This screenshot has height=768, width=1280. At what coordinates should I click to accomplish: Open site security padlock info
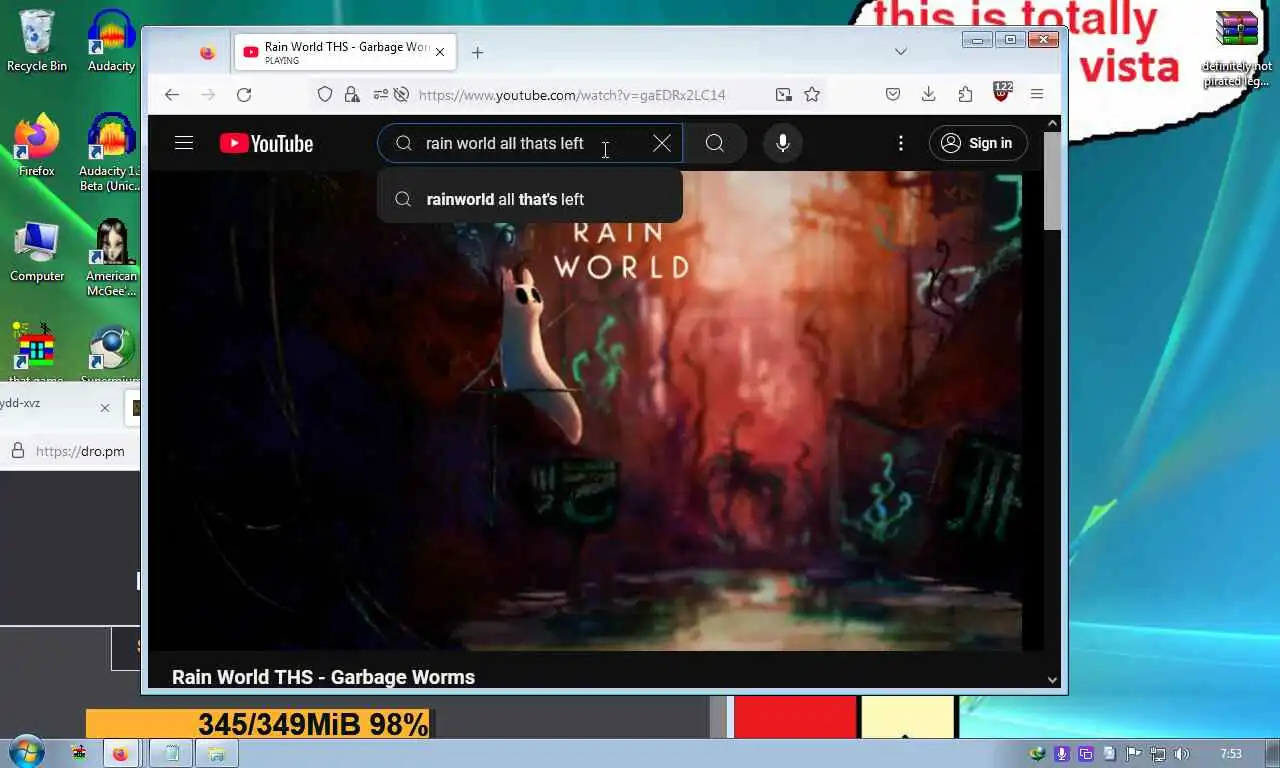click(x=351, y=94)
